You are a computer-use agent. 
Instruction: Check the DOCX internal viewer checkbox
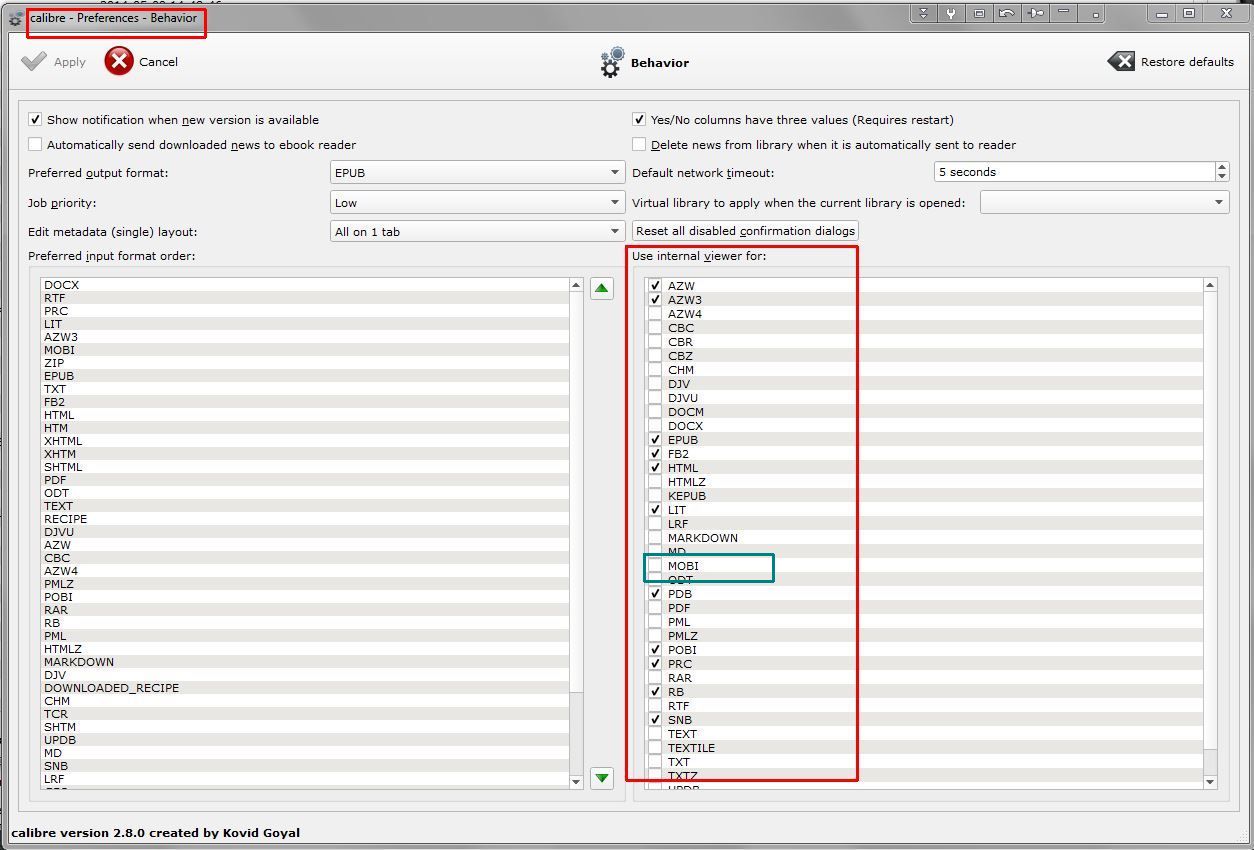click(655, 426)
